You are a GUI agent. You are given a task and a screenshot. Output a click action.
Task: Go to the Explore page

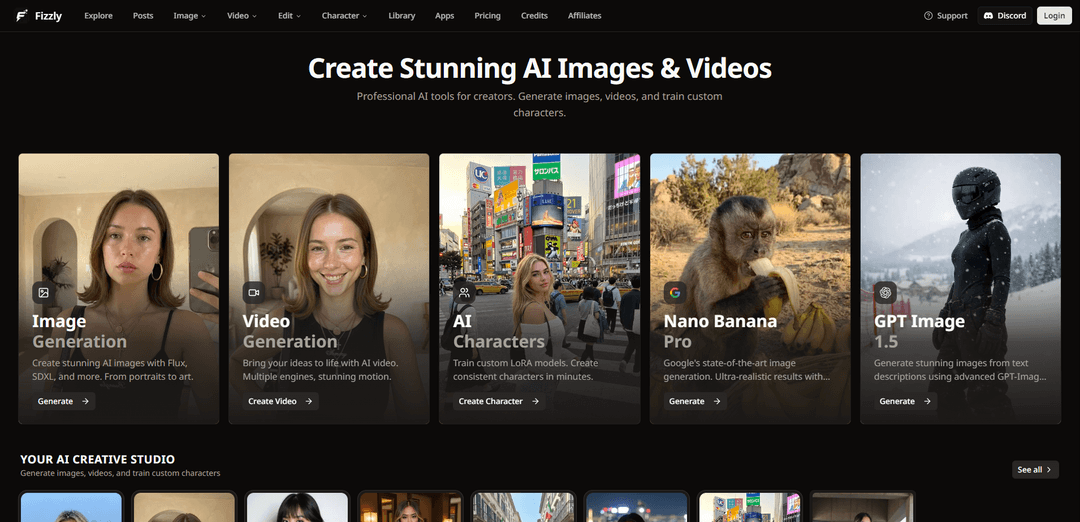pos(98,16)
